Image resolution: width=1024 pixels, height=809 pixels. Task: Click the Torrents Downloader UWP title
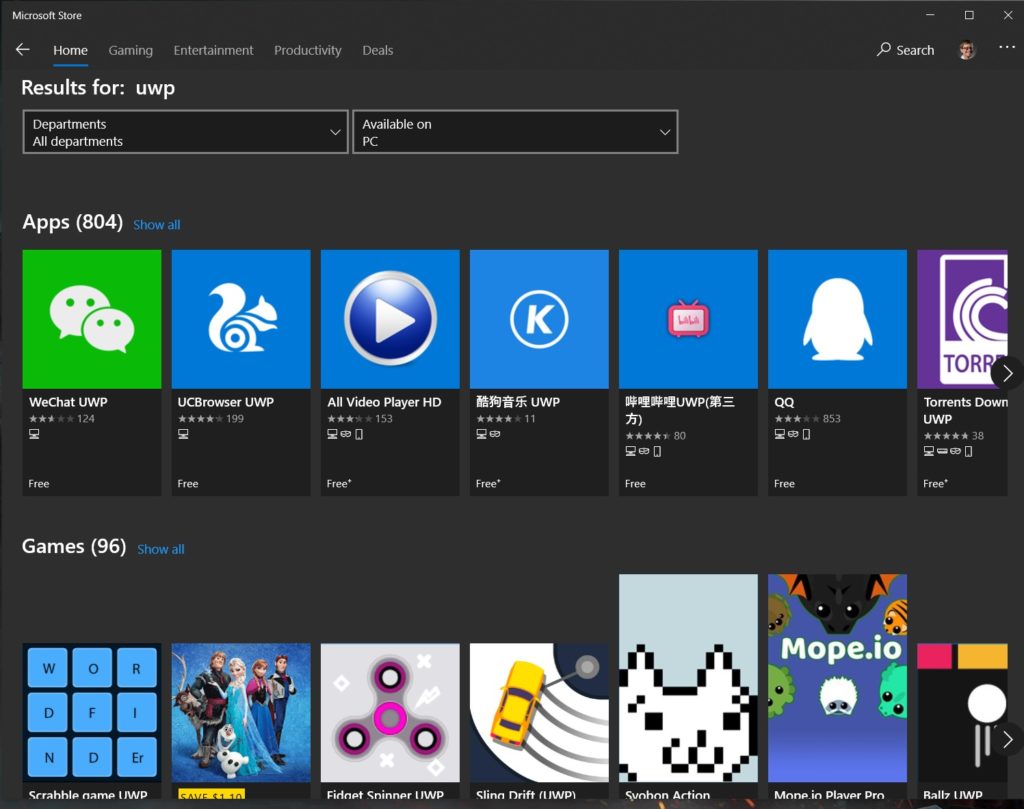click(965, 411)
